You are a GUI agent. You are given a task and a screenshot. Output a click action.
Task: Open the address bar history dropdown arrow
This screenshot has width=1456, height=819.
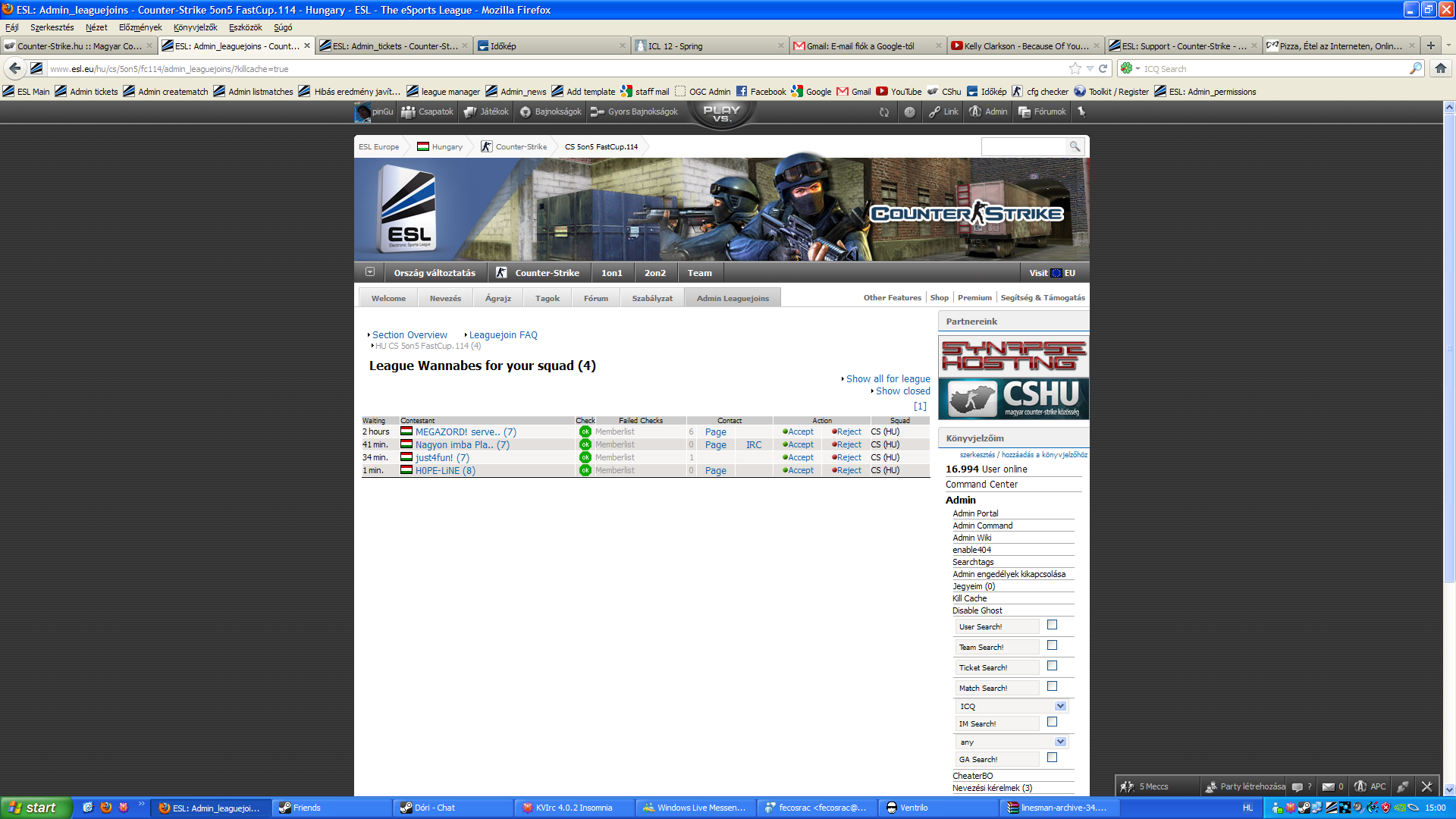pos(1090,68)
